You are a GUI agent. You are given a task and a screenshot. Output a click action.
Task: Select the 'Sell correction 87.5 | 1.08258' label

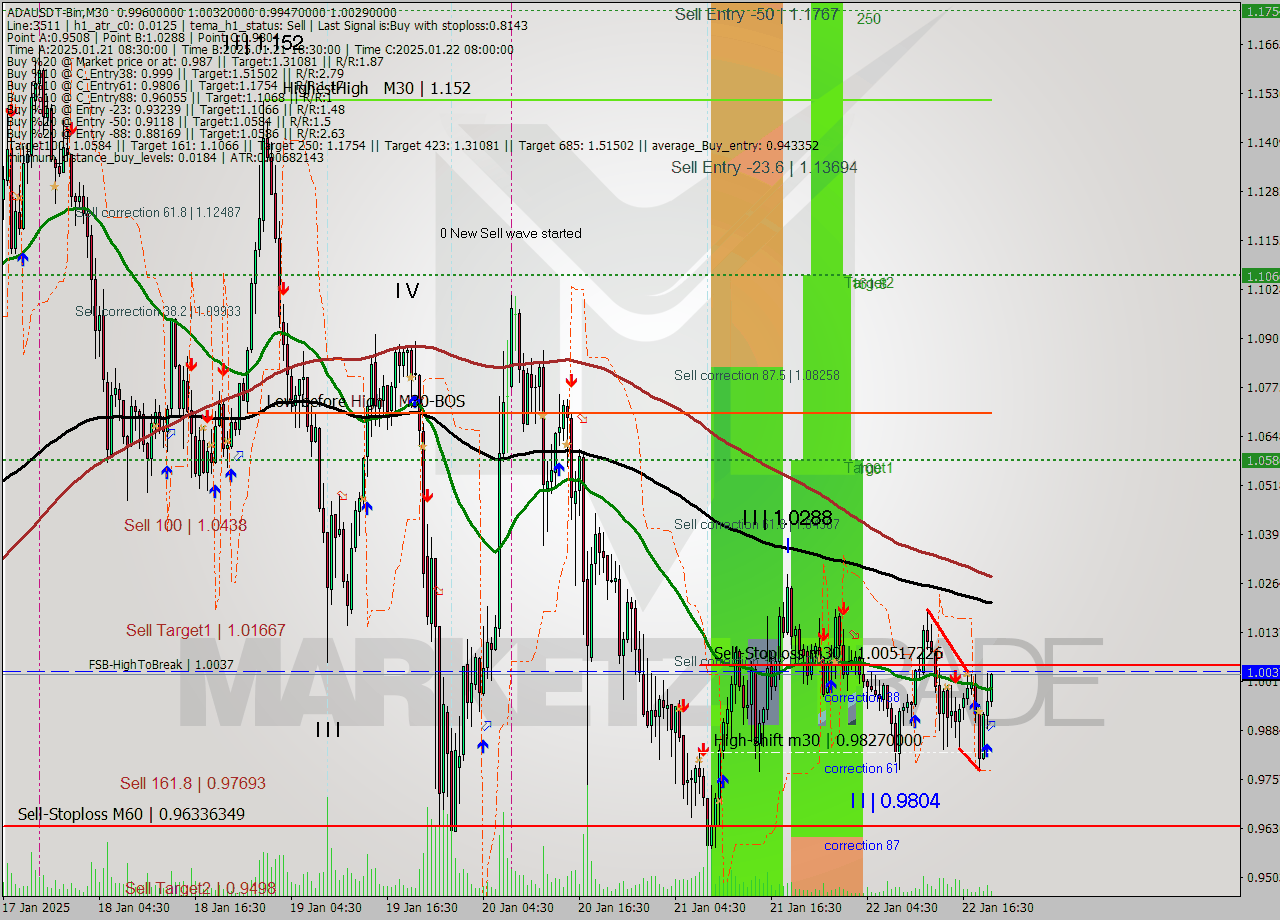[756, 375]
